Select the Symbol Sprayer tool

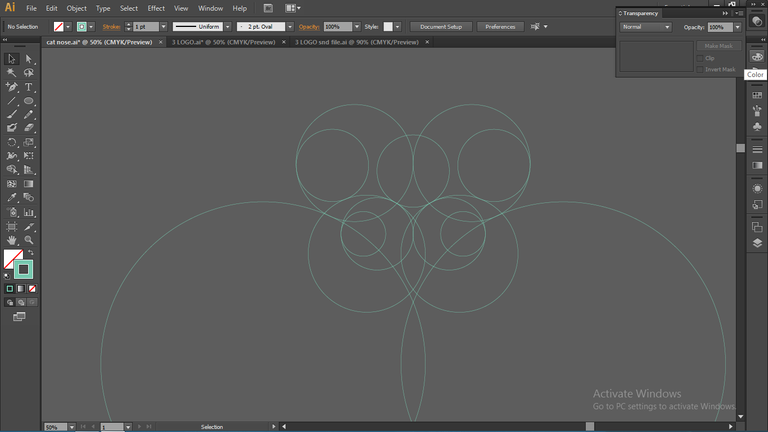[x=11, y=212]
